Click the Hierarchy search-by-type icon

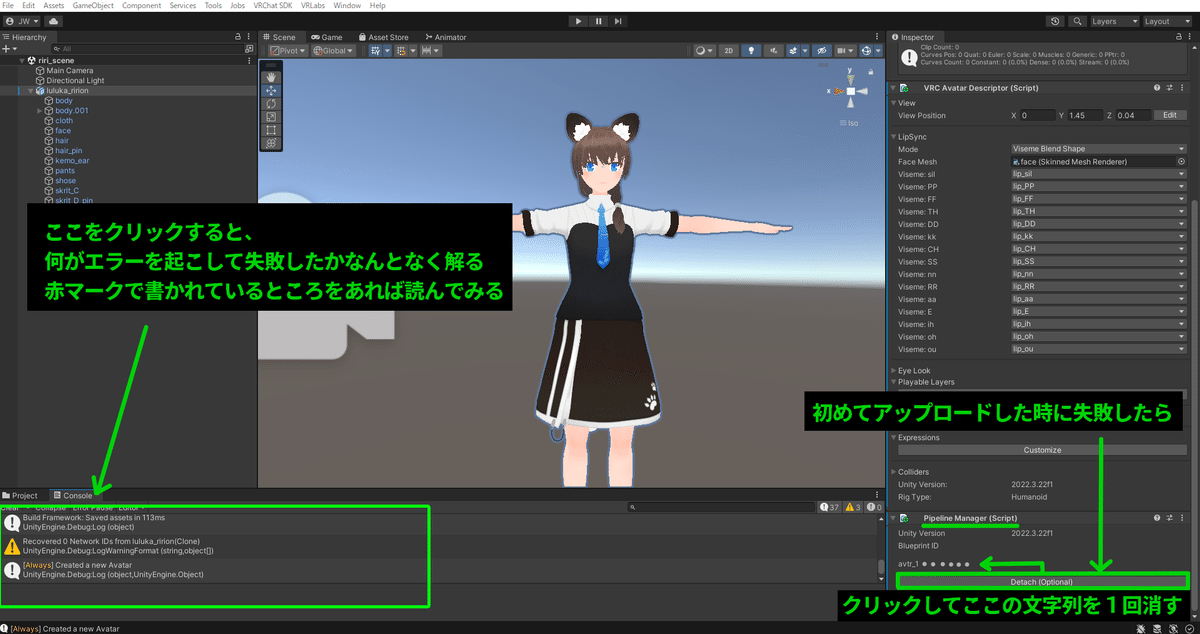(249, 48)
